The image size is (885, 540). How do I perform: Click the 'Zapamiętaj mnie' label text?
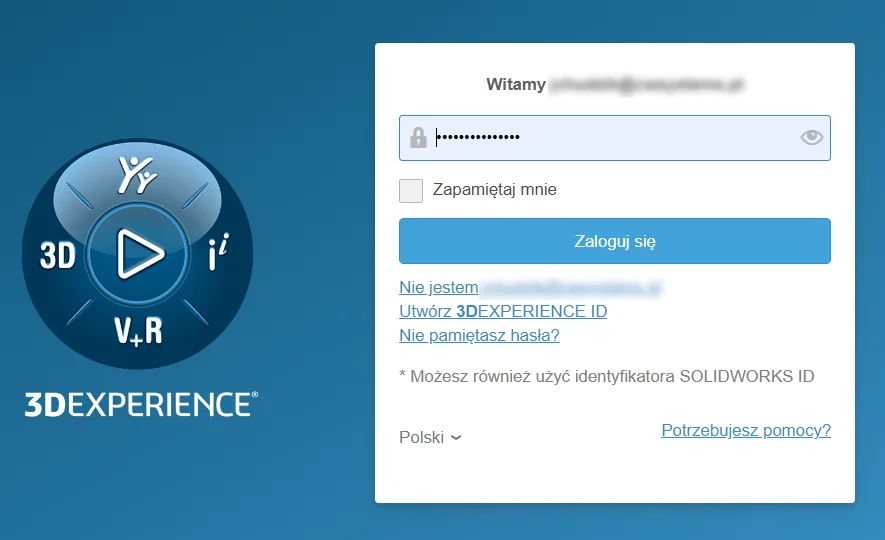(x=494, y=190)
